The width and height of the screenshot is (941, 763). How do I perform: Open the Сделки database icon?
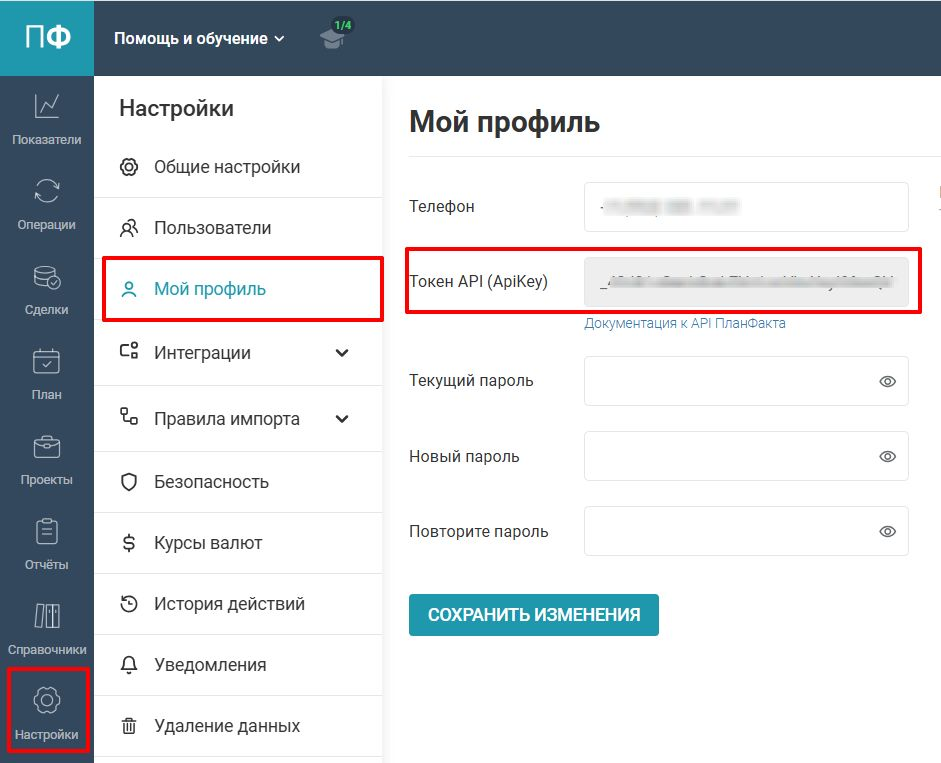click(47, 276)
